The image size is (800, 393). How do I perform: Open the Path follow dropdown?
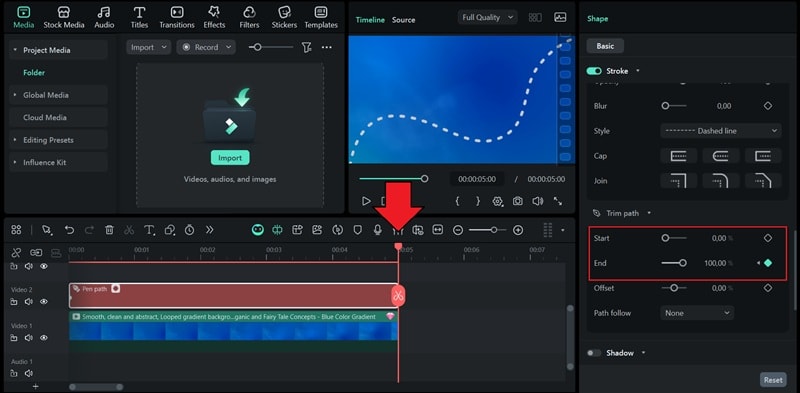697,313
